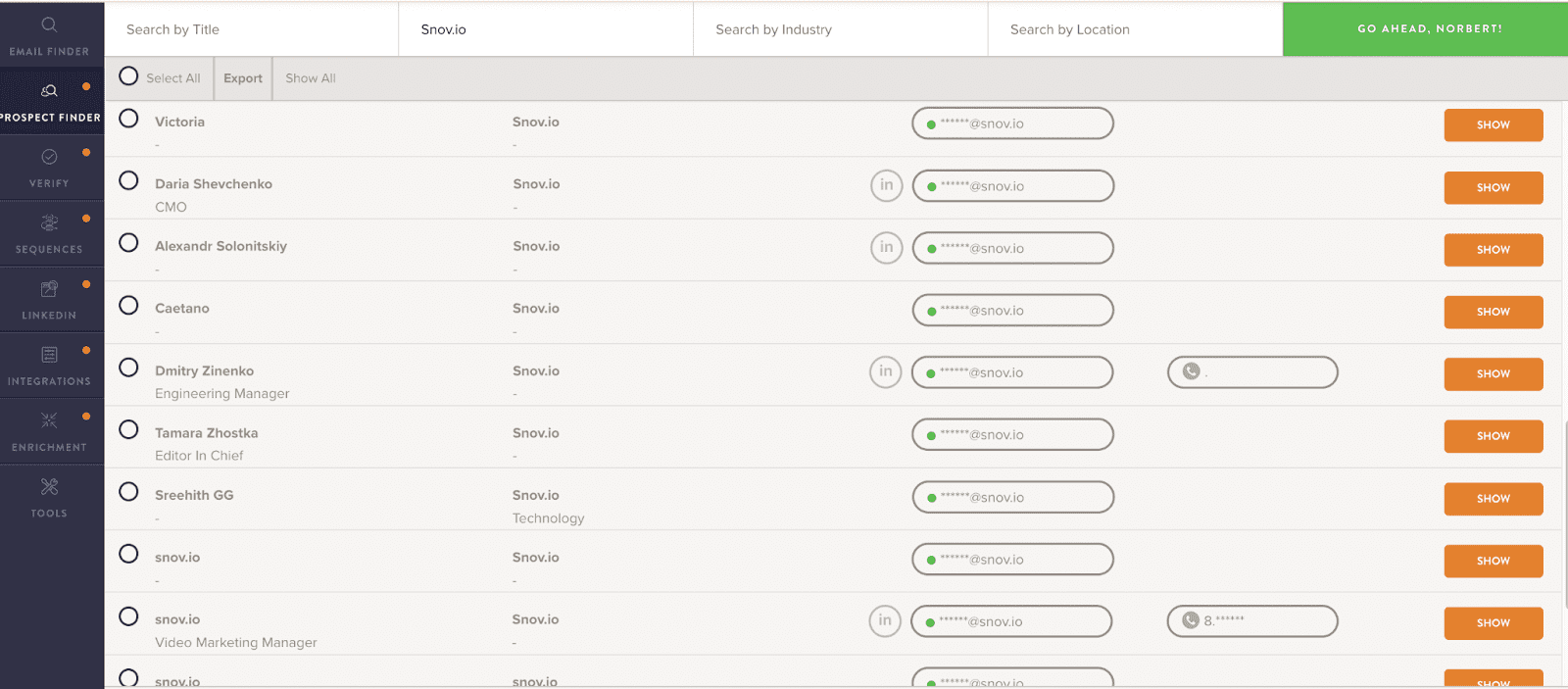1568x689 pixels.
Task: Focus the Search by Title field
Action: (x=251, y=29)
